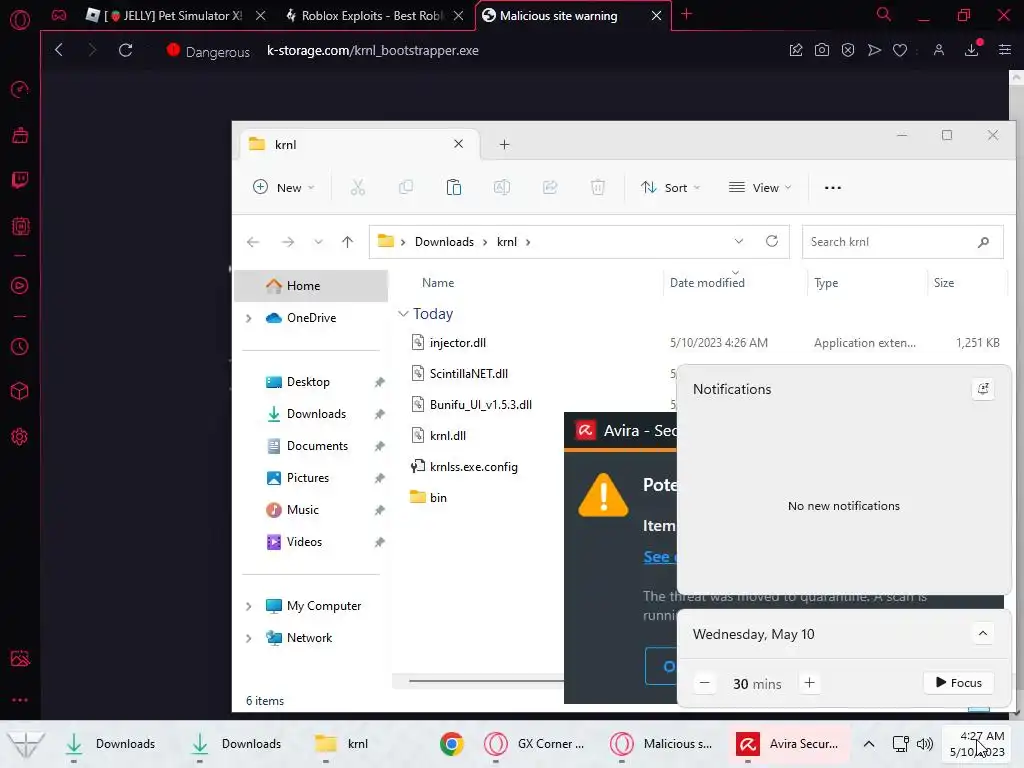Click the k-storage.com address bar
The height and width of the screenshot is (768, 1024).
tap(372, 51)
